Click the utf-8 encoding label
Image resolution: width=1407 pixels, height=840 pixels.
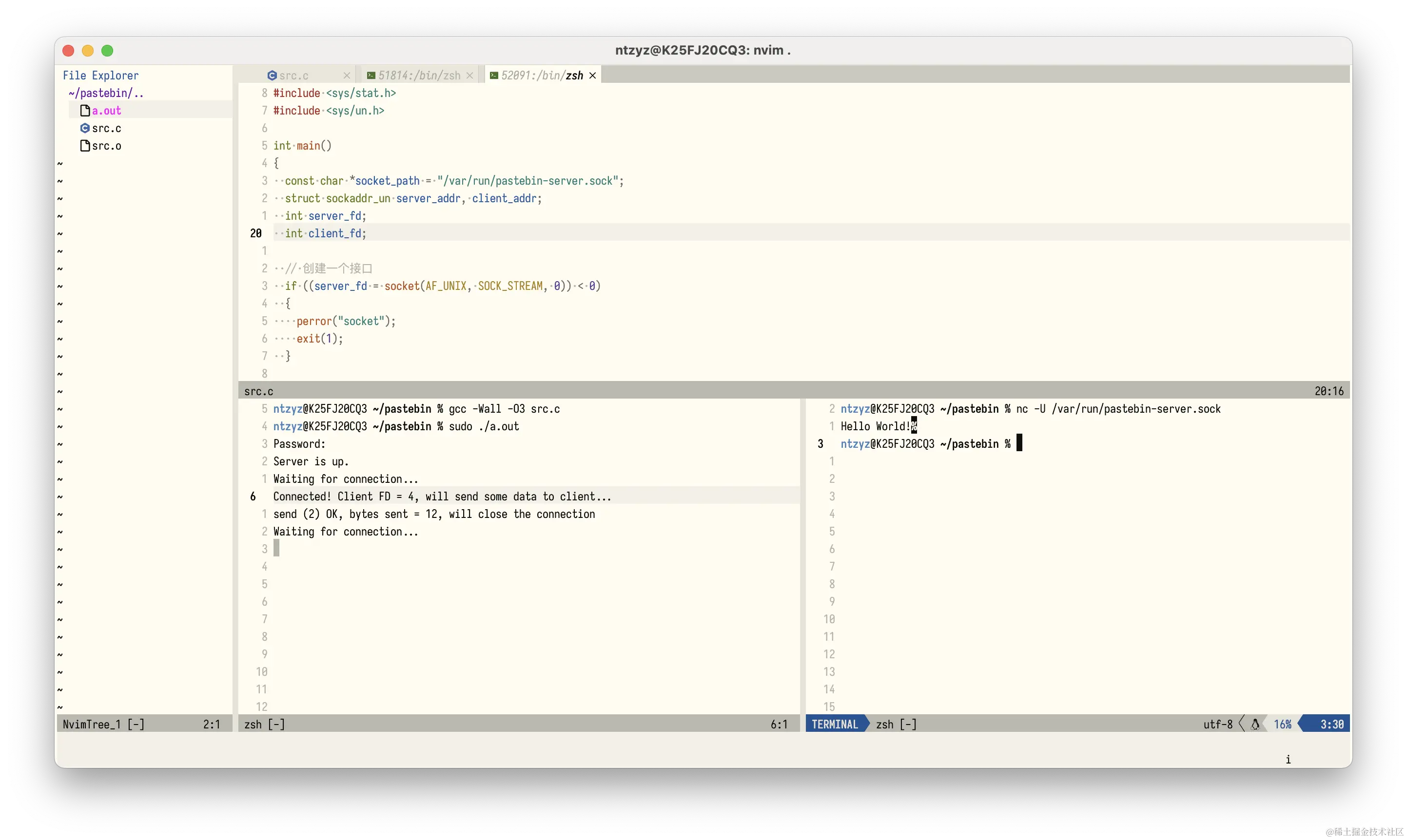[1217, 724]
